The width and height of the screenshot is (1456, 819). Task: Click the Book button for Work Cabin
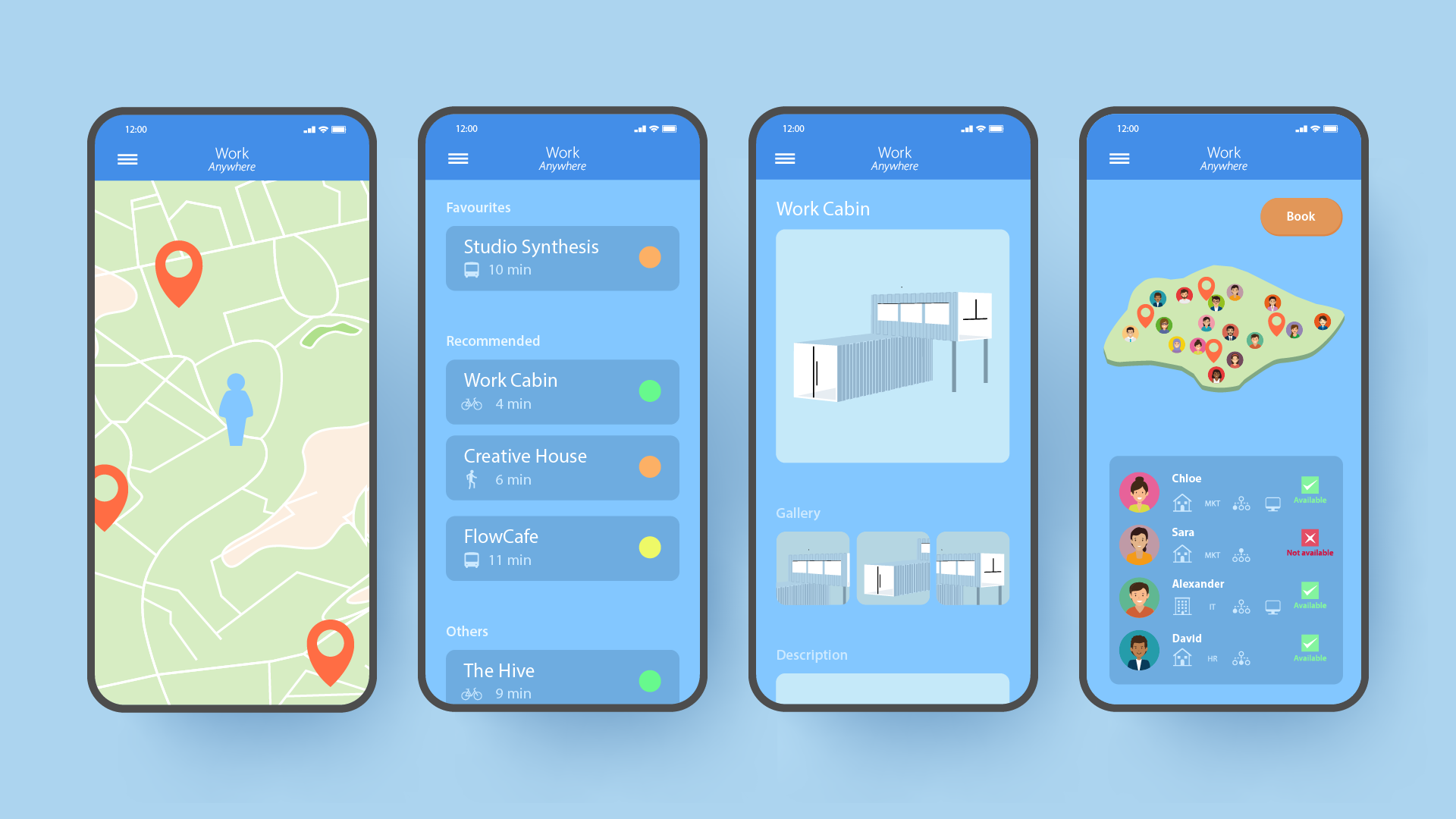[x=1303, y=216]
